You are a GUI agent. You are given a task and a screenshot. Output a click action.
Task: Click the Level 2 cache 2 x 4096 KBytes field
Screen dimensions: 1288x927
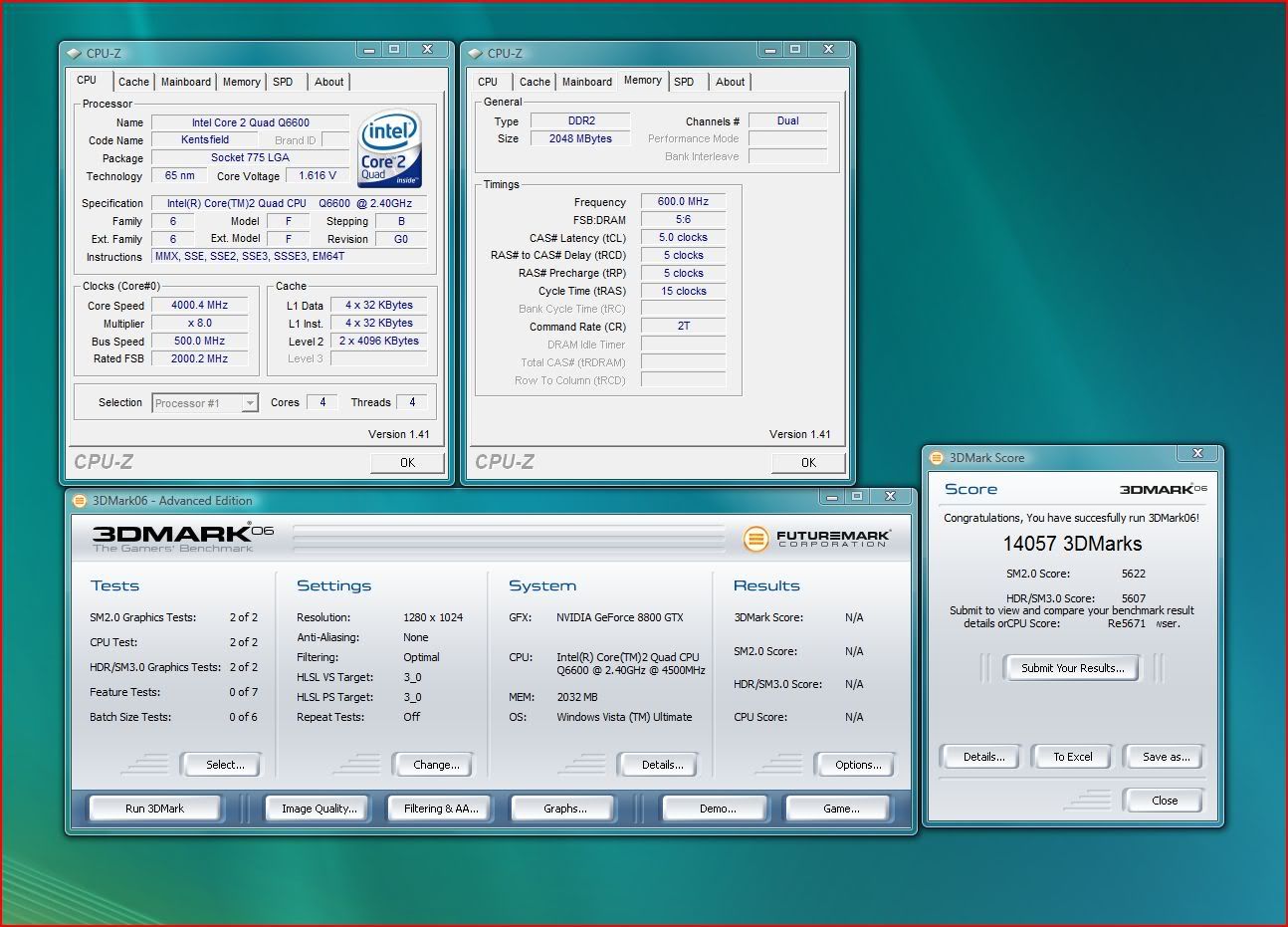coord(378,341)
